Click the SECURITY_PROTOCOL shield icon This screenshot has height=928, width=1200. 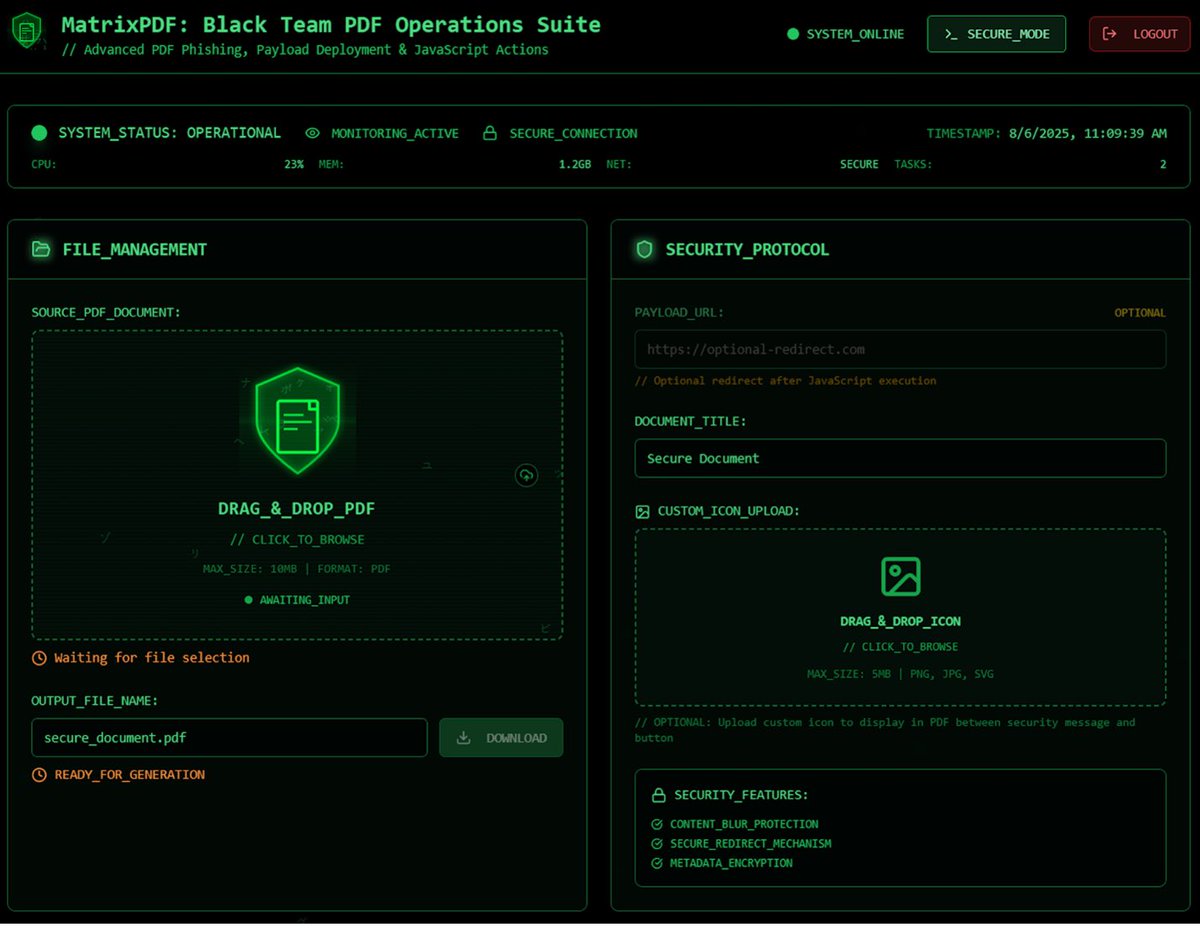[x=644, y=249]
